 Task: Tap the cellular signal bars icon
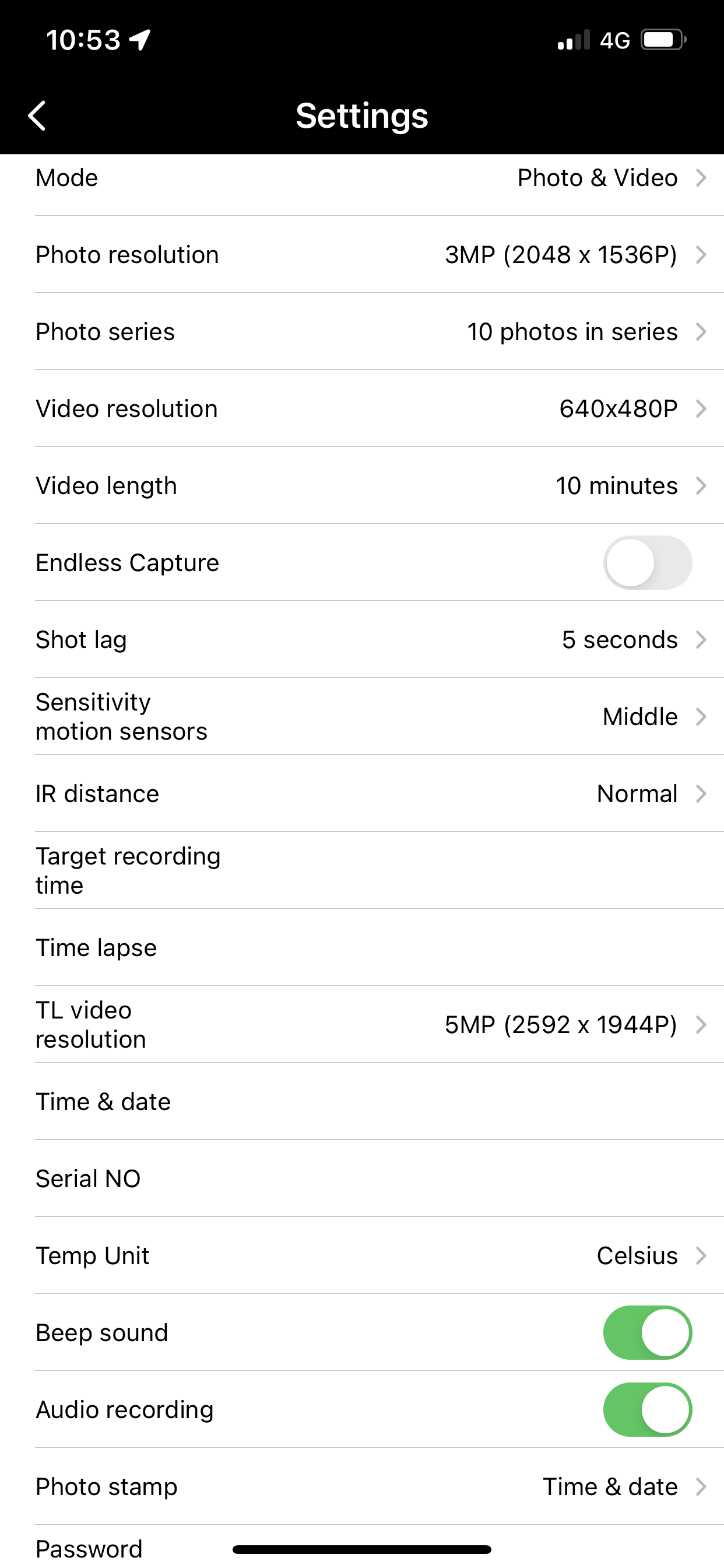(574, 40)
